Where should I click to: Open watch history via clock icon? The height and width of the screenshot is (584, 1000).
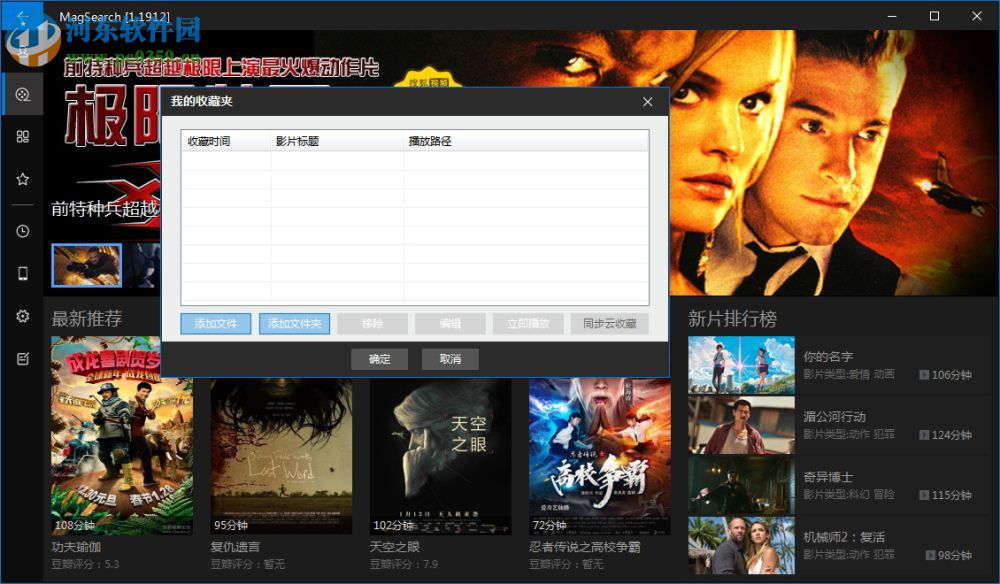tap(22, 231)
